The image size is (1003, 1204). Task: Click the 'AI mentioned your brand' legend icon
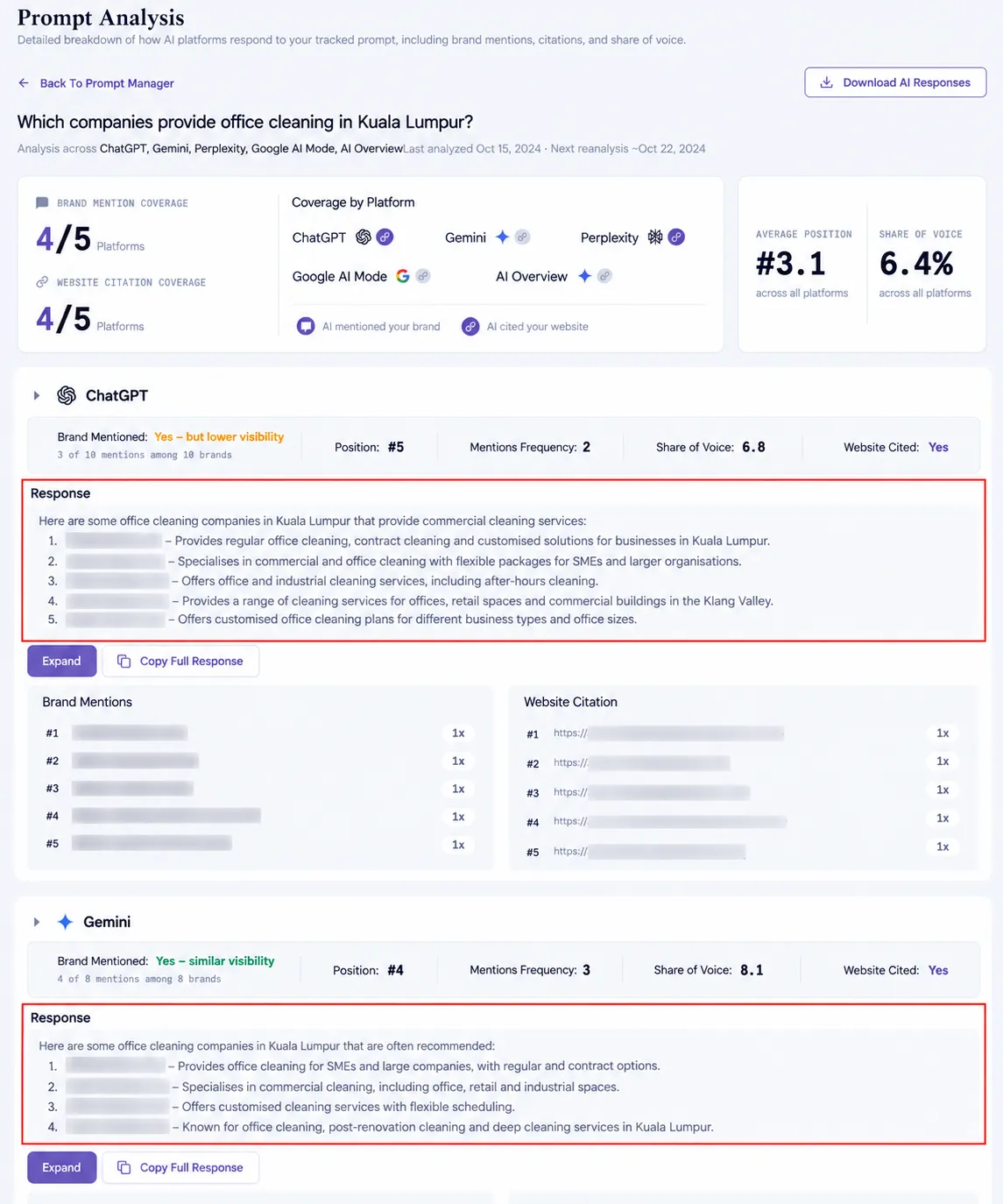point(306,326)
